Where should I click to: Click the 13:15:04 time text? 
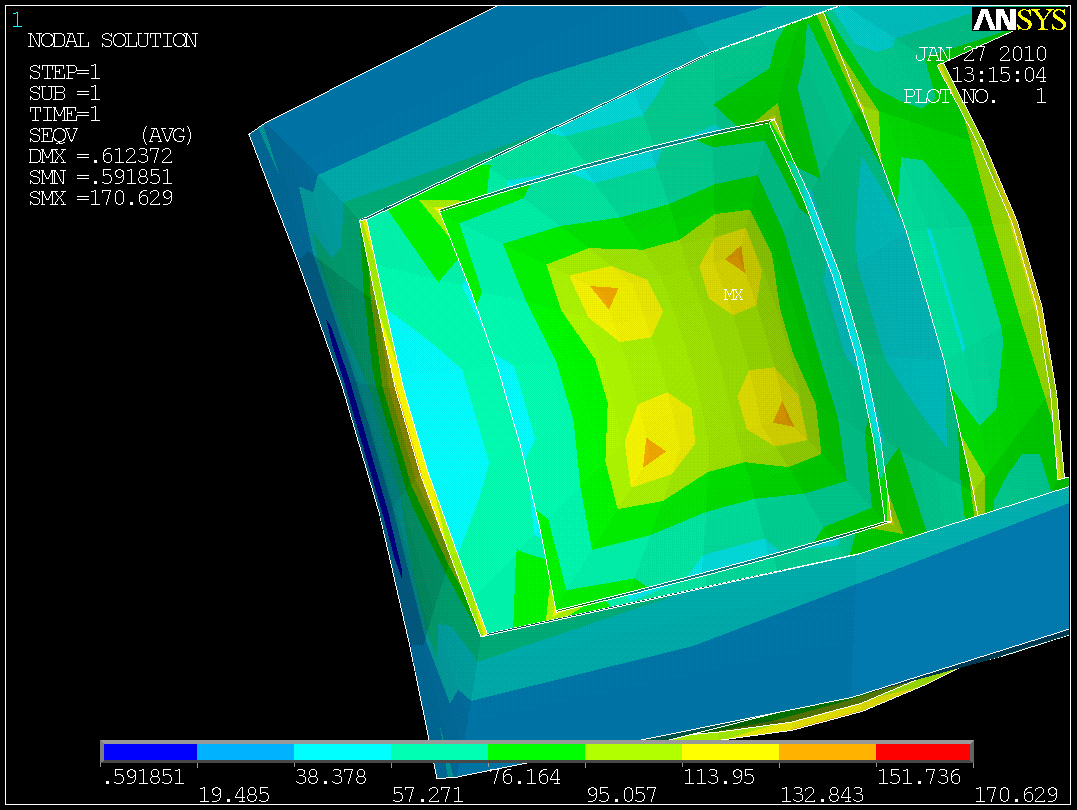(x=999, y=75)
